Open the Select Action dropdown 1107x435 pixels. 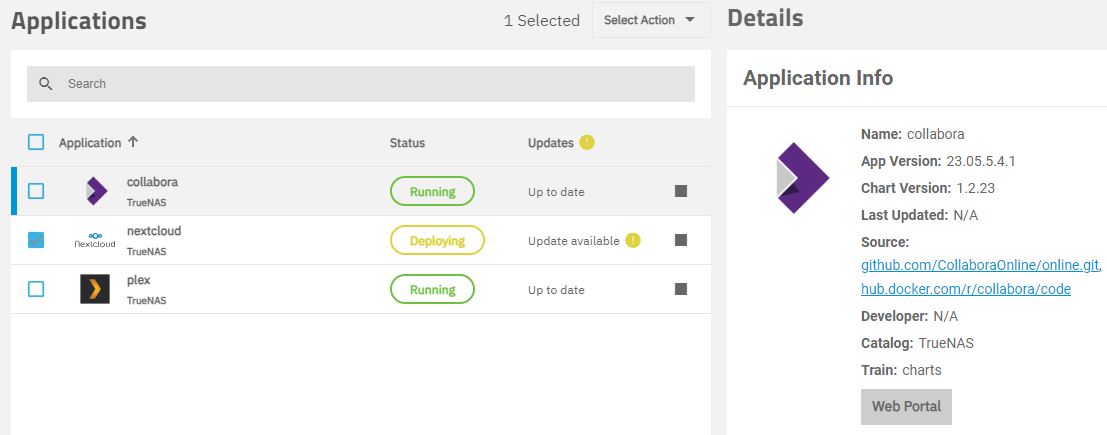(650, 20)
